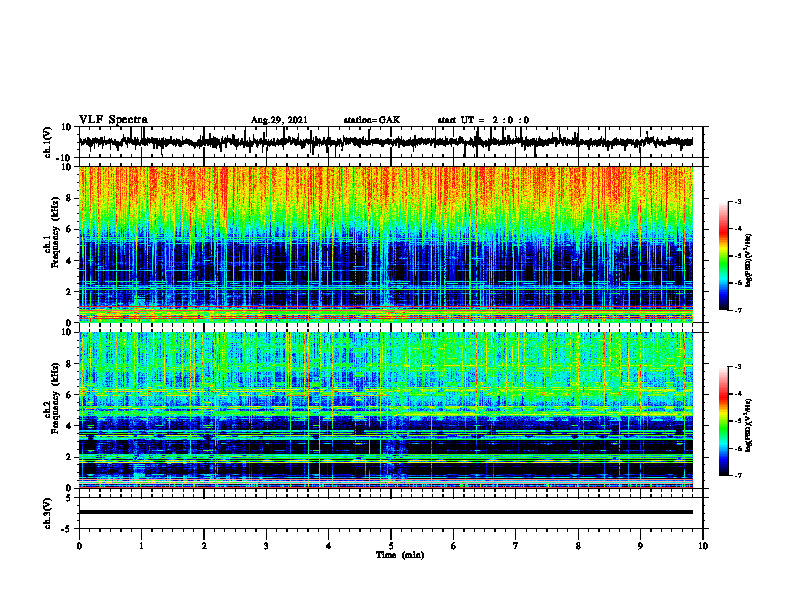Click time axis tick label "3"
Screen dimensions: 792x612
point(266,546)
